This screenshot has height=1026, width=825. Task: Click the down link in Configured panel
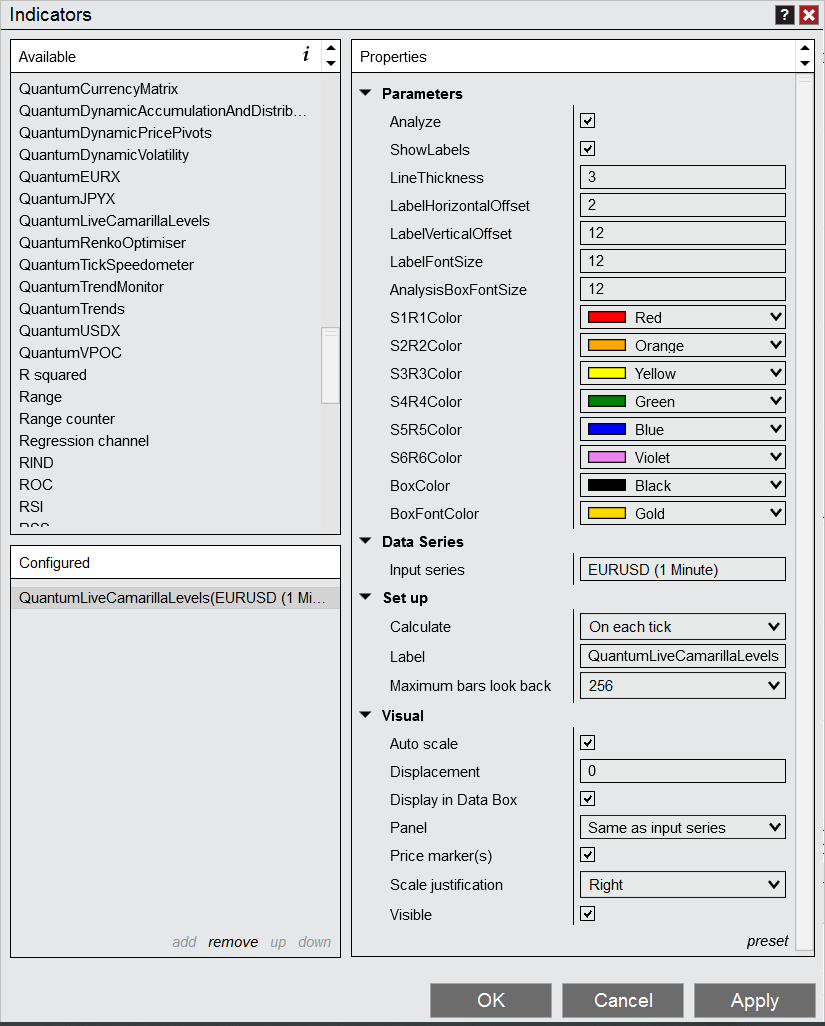[315, 942]
